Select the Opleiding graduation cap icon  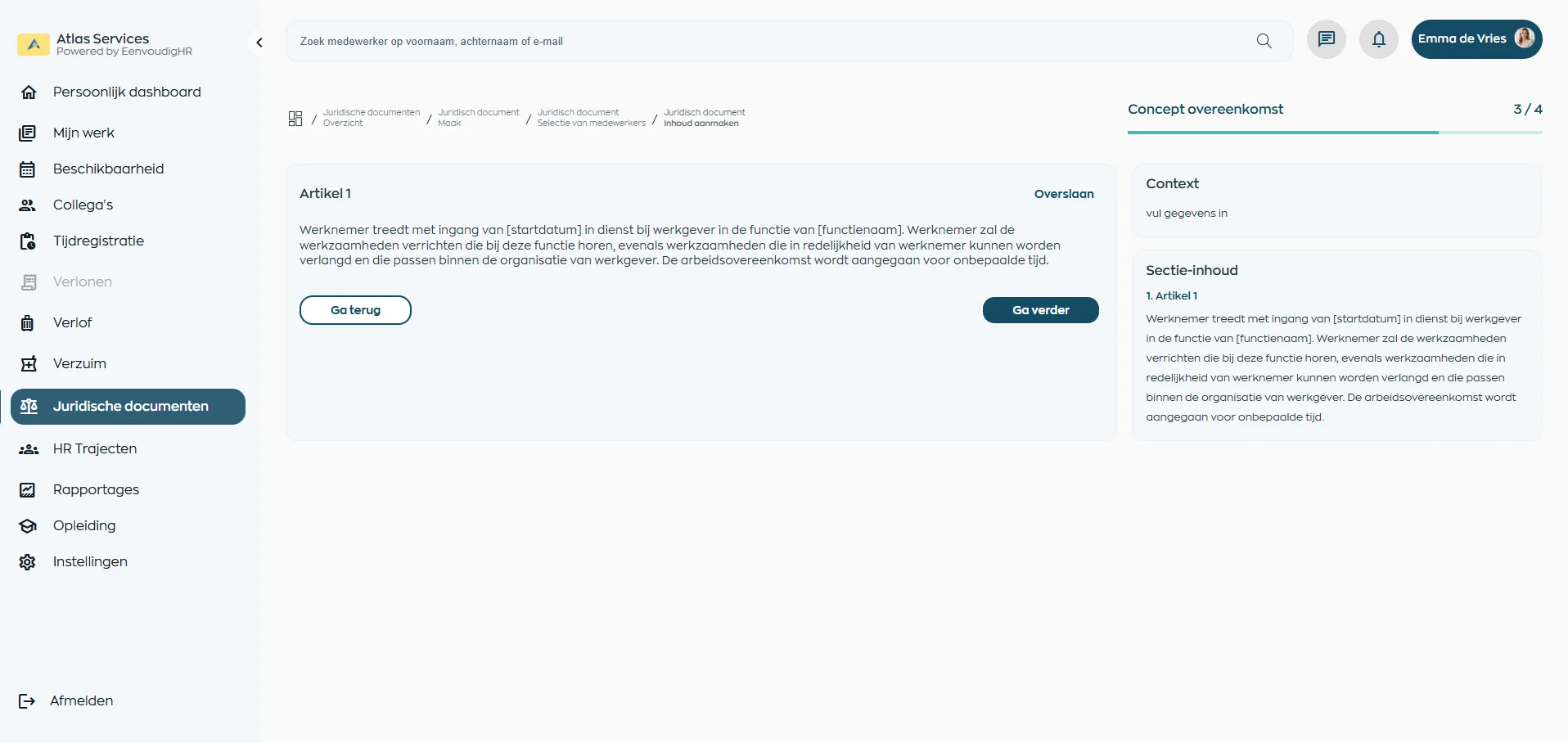(x=29, y=525)
